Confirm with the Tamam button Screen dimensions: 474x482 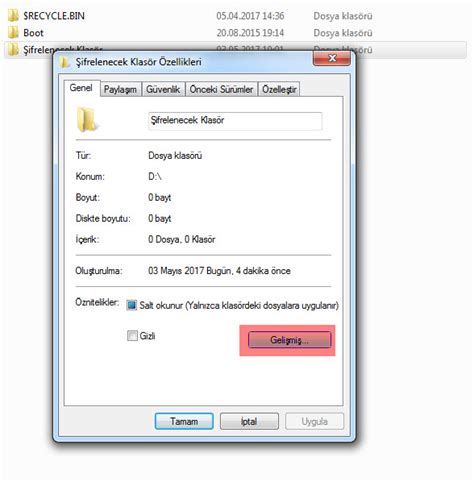184,421
